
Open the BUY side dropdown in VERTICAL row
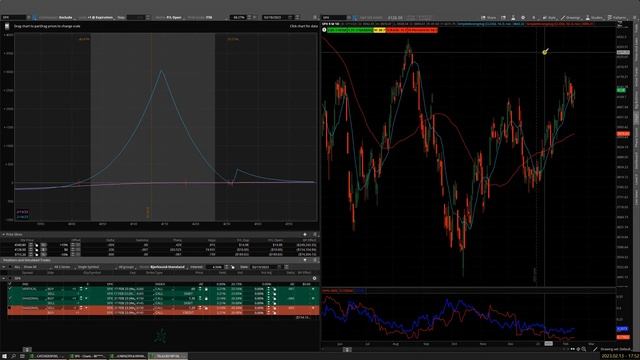[x=56, y=289]
